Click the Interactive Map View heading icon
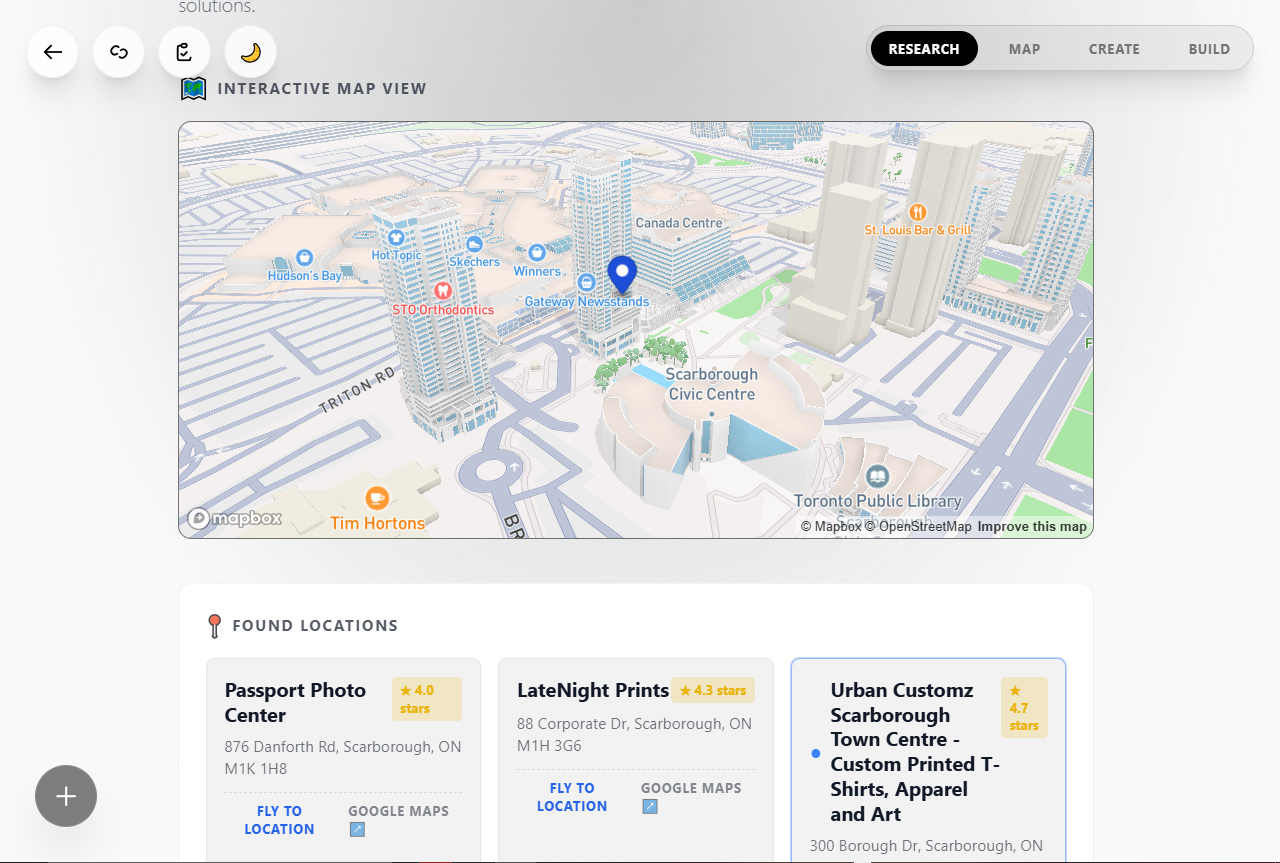This screenshot has width=1280, height=863. click(193, 89)
